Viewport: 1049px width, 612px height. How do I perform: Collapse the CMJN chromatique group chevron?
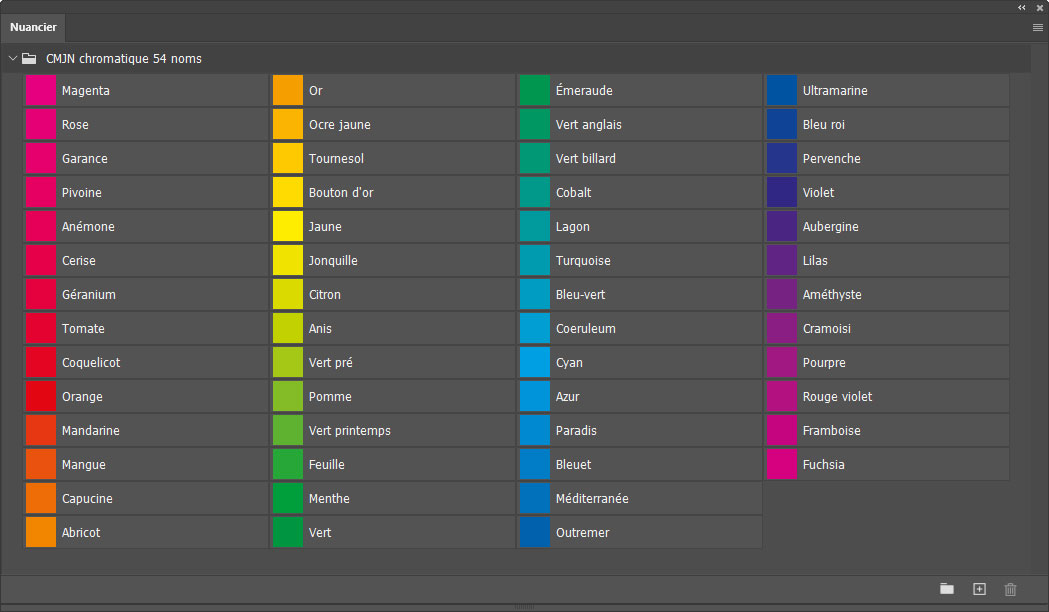tap(13, 59)
